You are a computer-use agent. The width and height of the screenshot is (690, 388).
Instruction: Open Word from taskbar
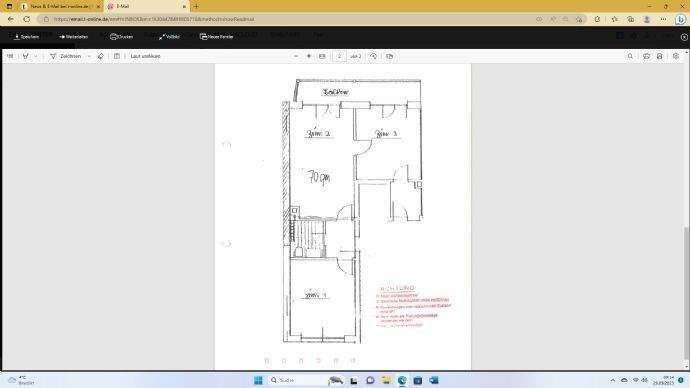pyautogui.click(x=434, y=380)
